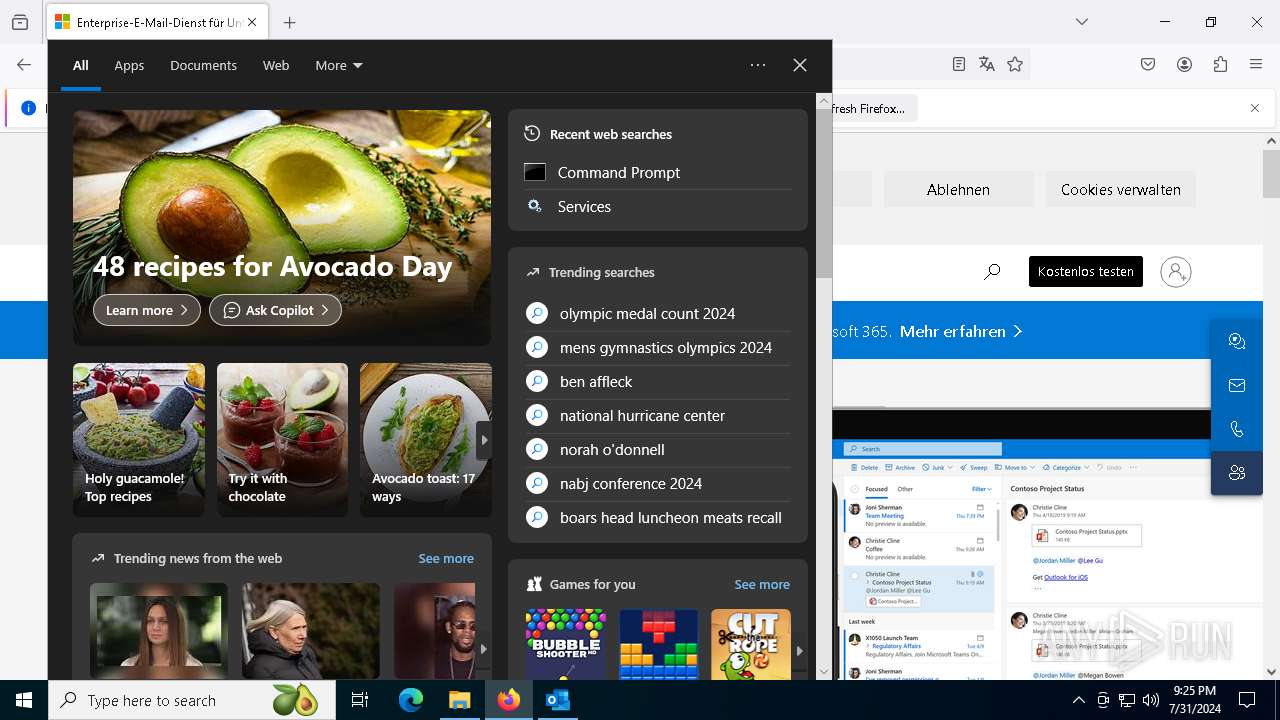Open Firefox application hamburger menu

[1256, 64]
